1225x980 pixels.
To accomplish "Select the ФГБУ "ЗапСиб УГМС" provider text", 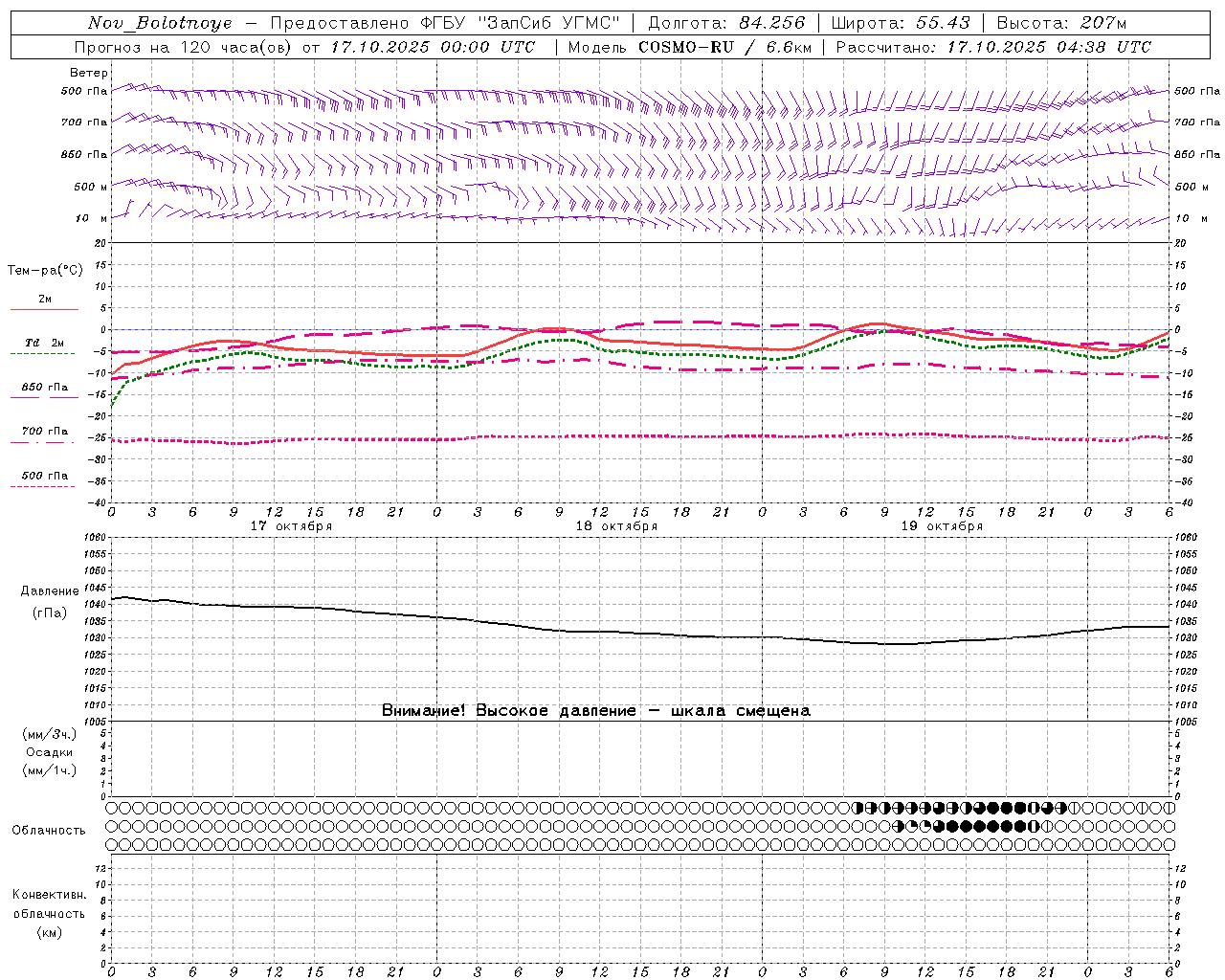I will coord(521,23).
